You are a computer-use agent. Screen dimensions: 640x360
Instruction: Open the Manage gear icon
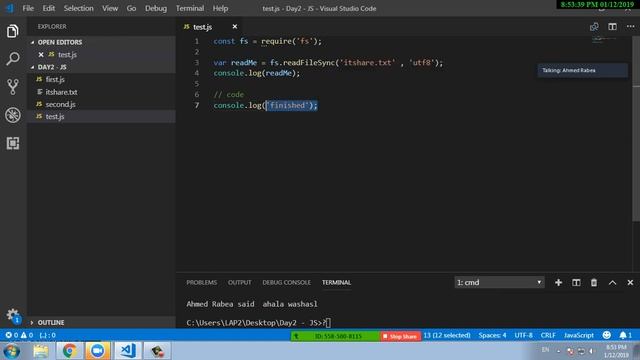click(x=13, y=315)
